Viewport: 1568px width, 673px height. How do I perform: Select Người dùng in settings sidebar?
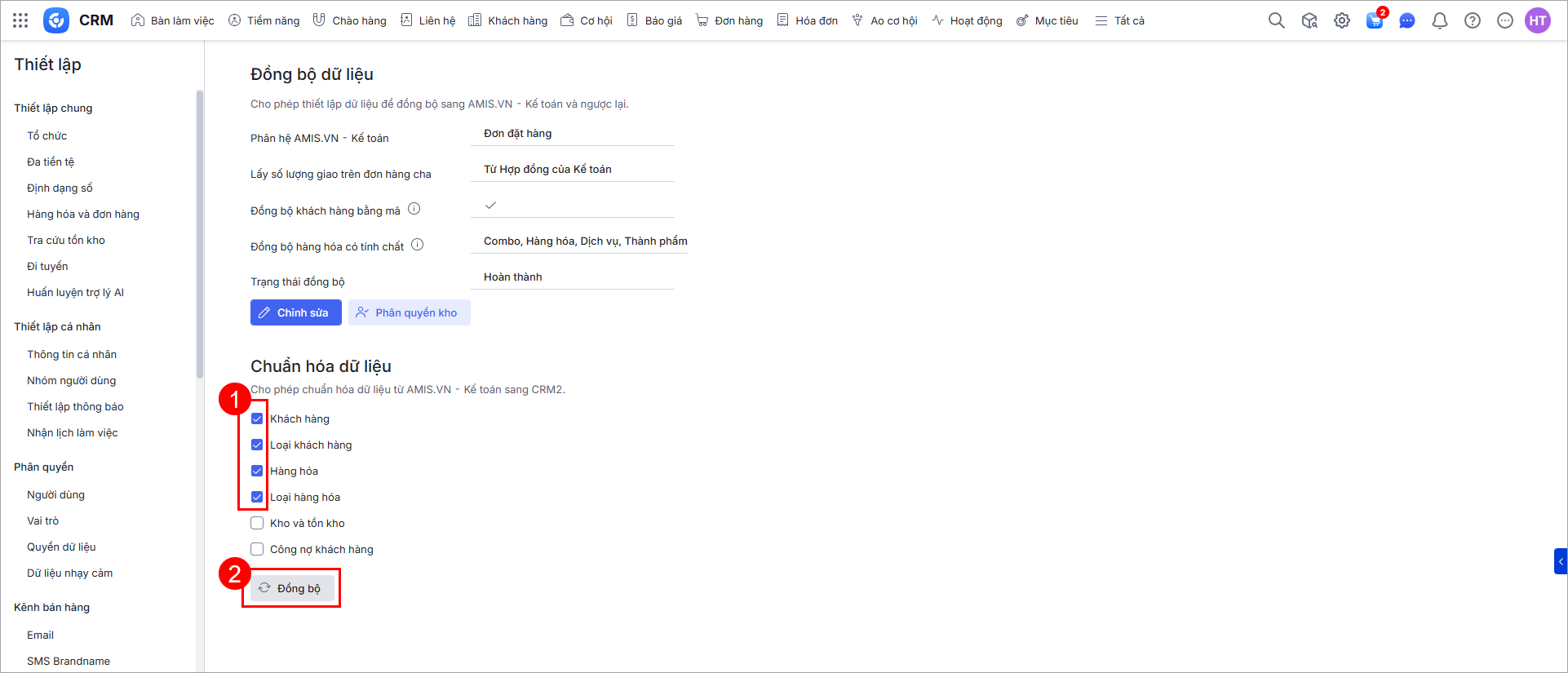[55, 494]
